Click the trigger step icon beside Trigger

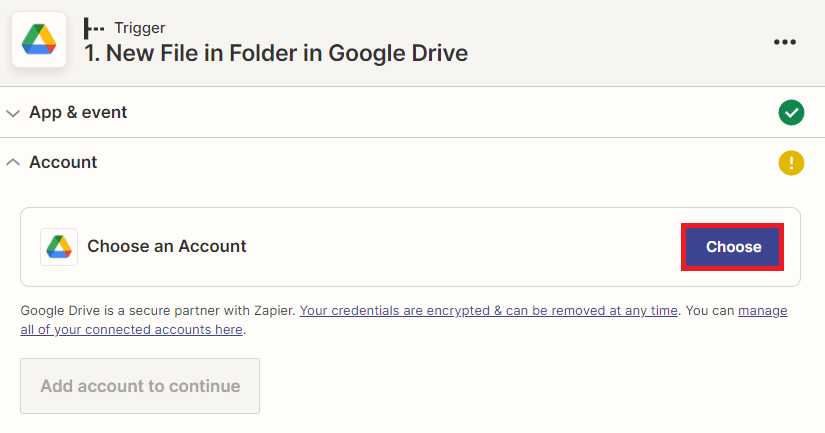[94, 28]
